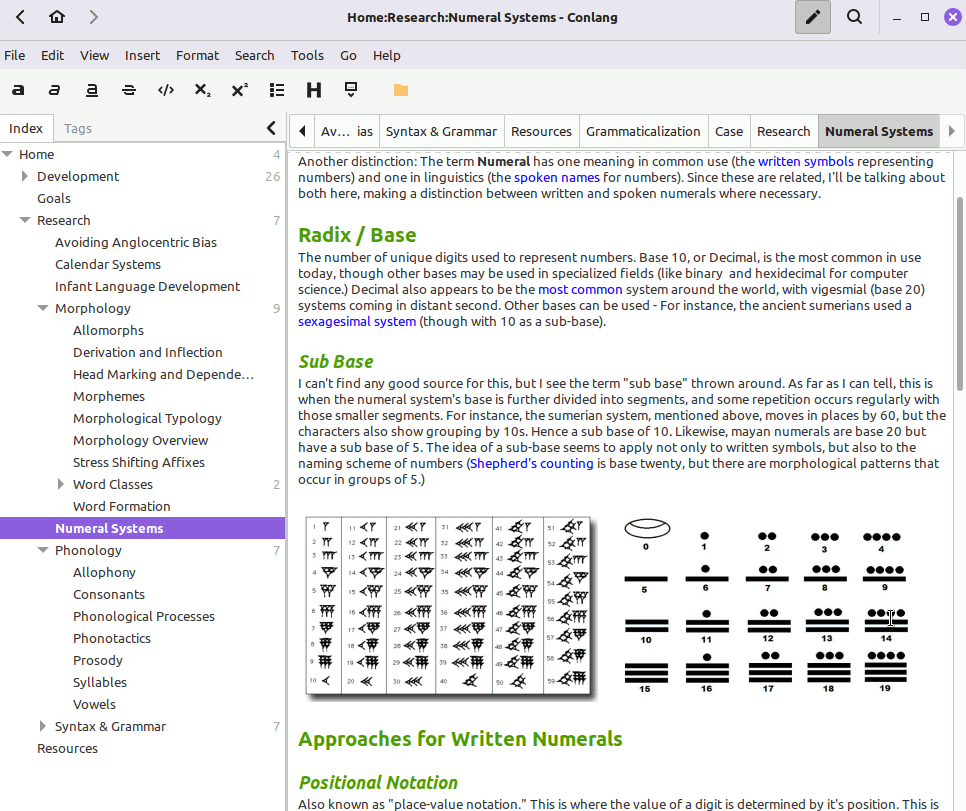
Task: Select Avoiding Anglocentric Bias page
Action: 136,242
